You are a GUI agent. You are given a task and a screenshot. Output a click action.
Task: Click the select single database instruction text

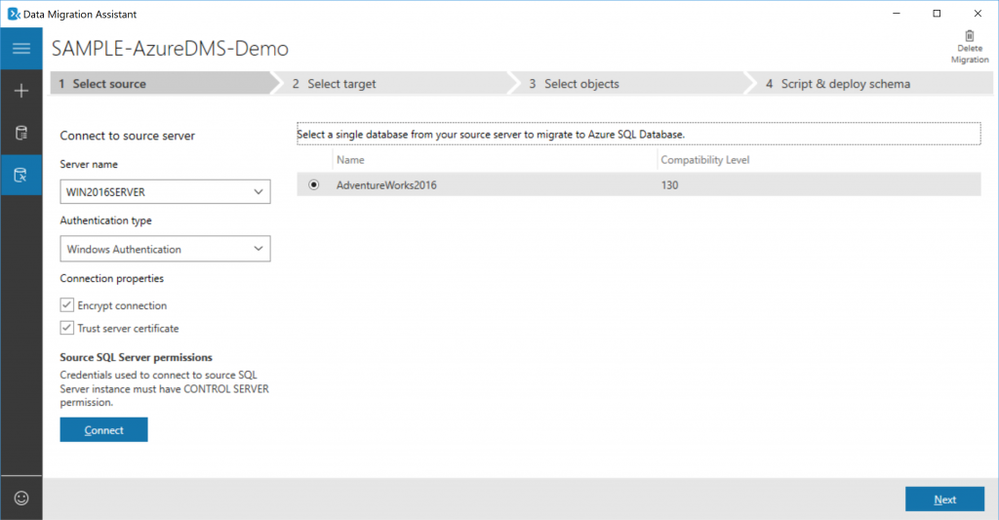pos(491,134)
